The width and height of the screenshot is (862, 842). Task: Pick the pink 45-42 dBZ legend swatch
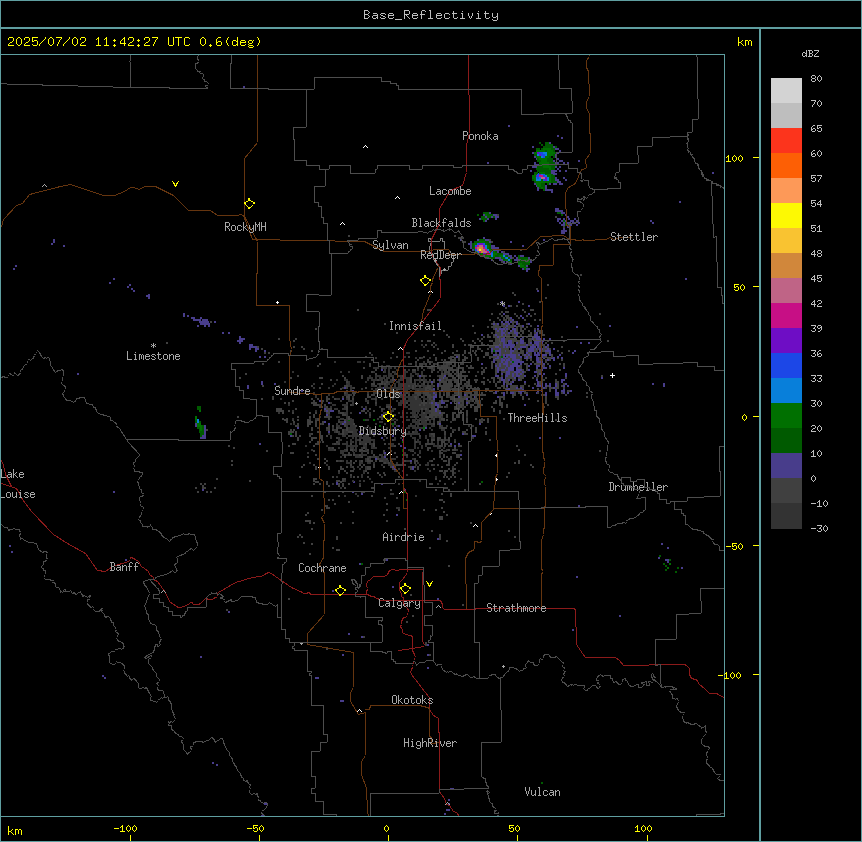tap(786, 291)
